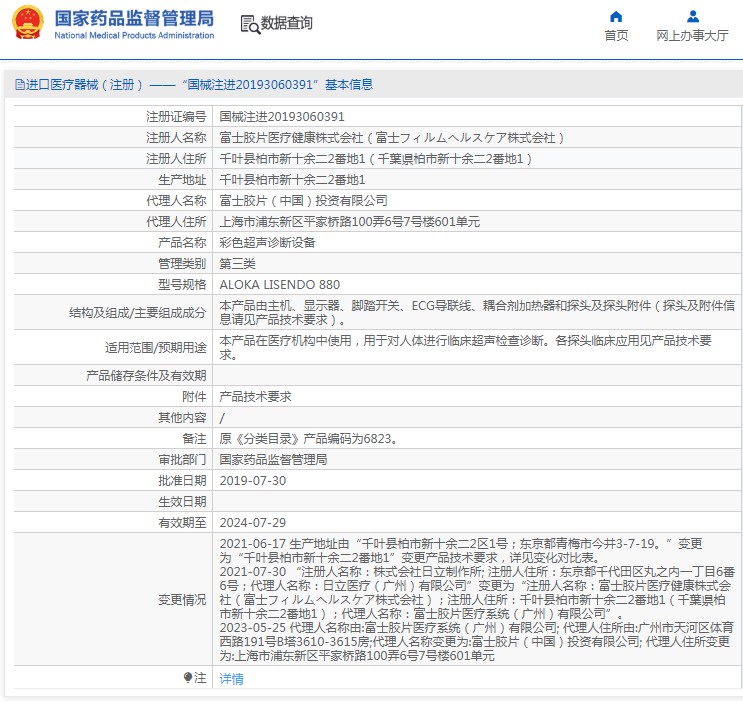The height and width of the screenshot is (704, 743).
Task: Click the 注册证编号 label
Action: 176,117
